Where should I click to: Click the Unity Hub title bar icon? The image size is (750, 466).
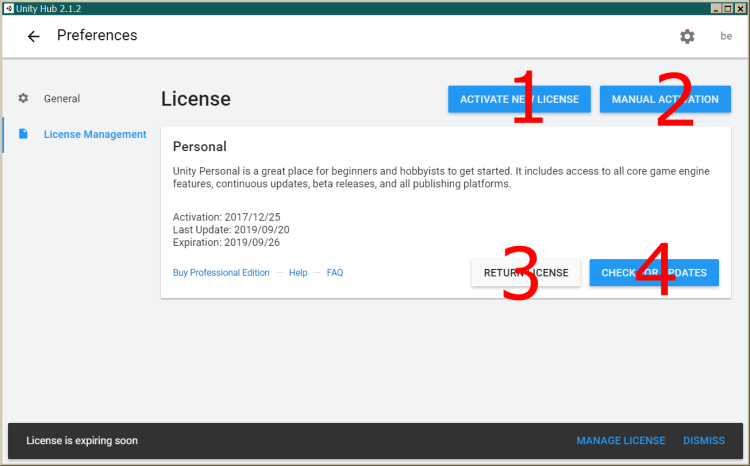(9, 8)
